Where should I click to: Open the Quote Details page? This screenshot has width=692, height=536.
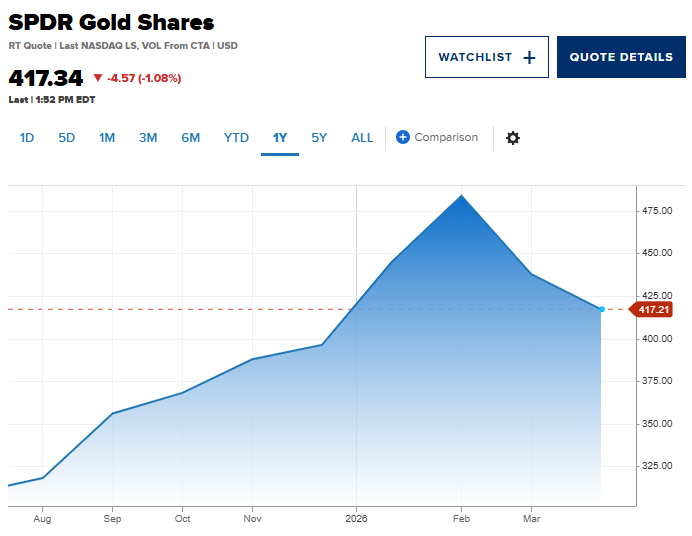[621, 57]
